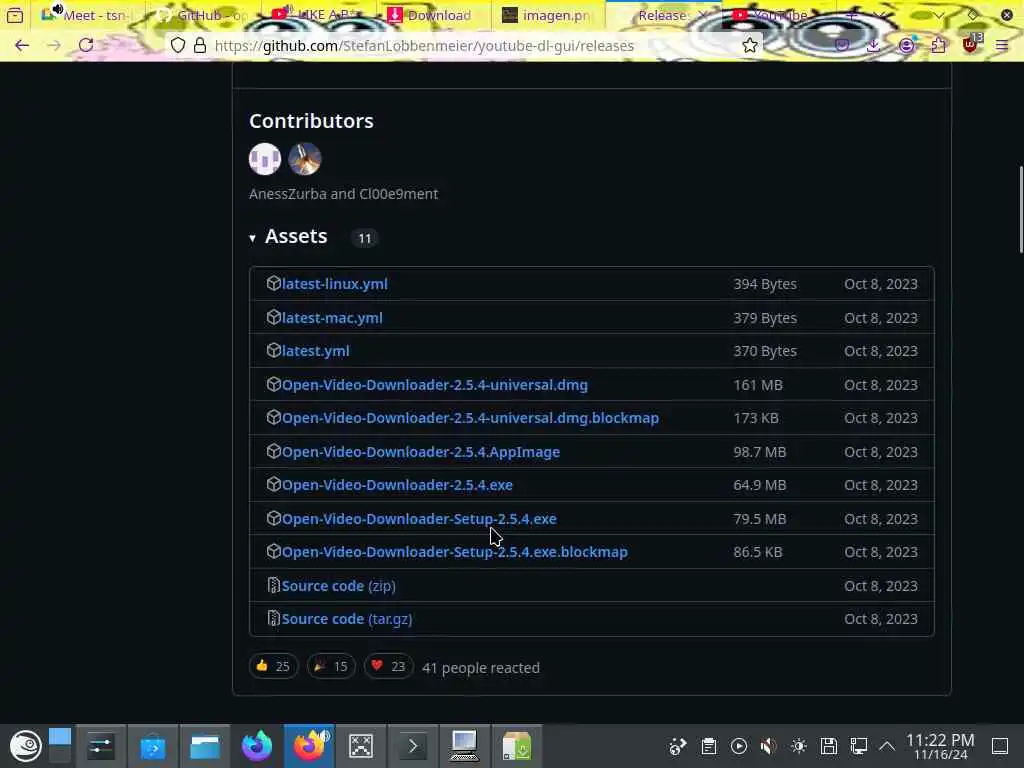Open Firefox Developer Edition in taskbar
This screenshot has width=1024, height=768.
click(257, 746)
